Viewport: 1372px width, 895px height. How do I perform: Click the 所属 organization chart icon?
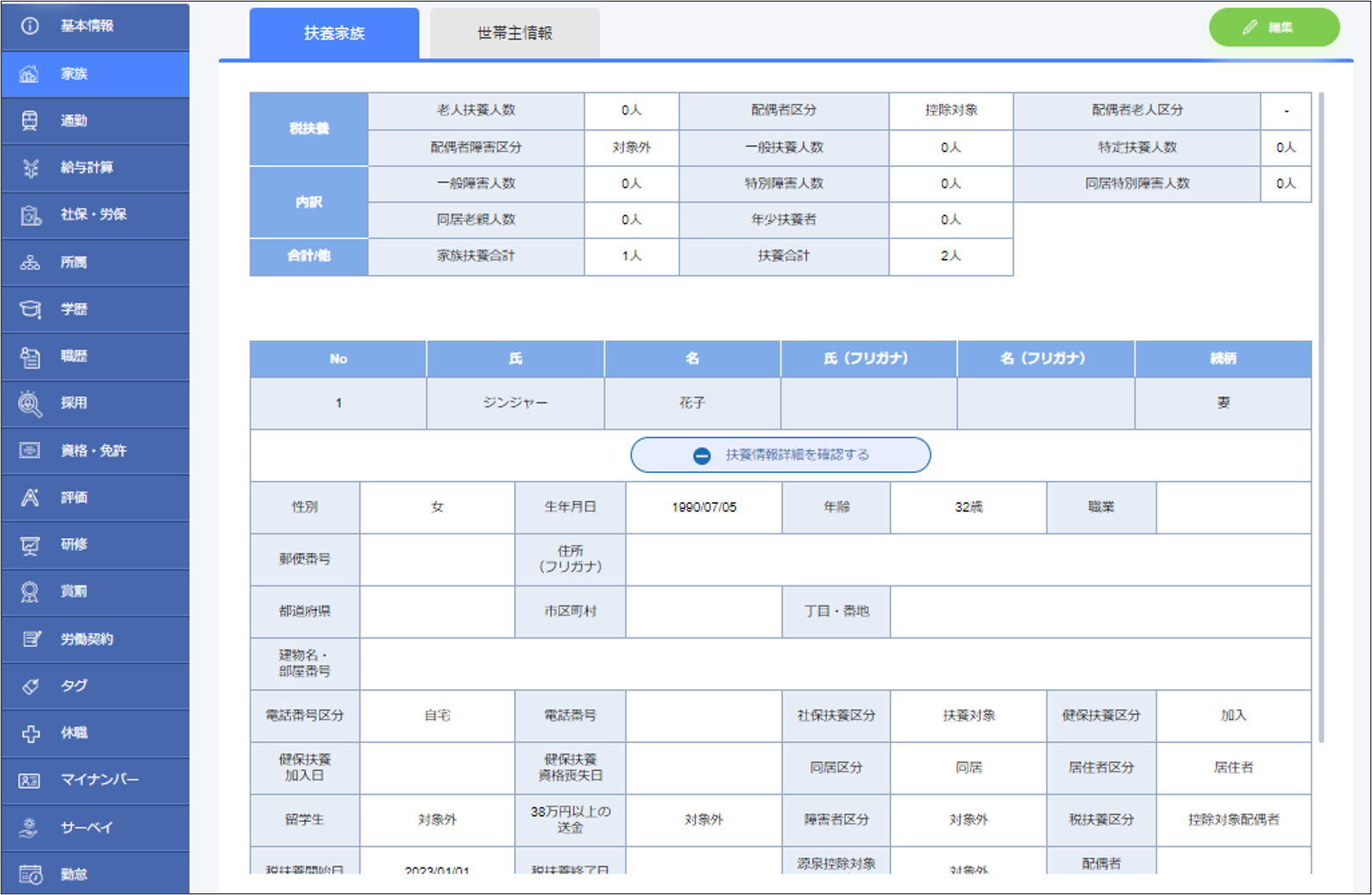point(30,262)
